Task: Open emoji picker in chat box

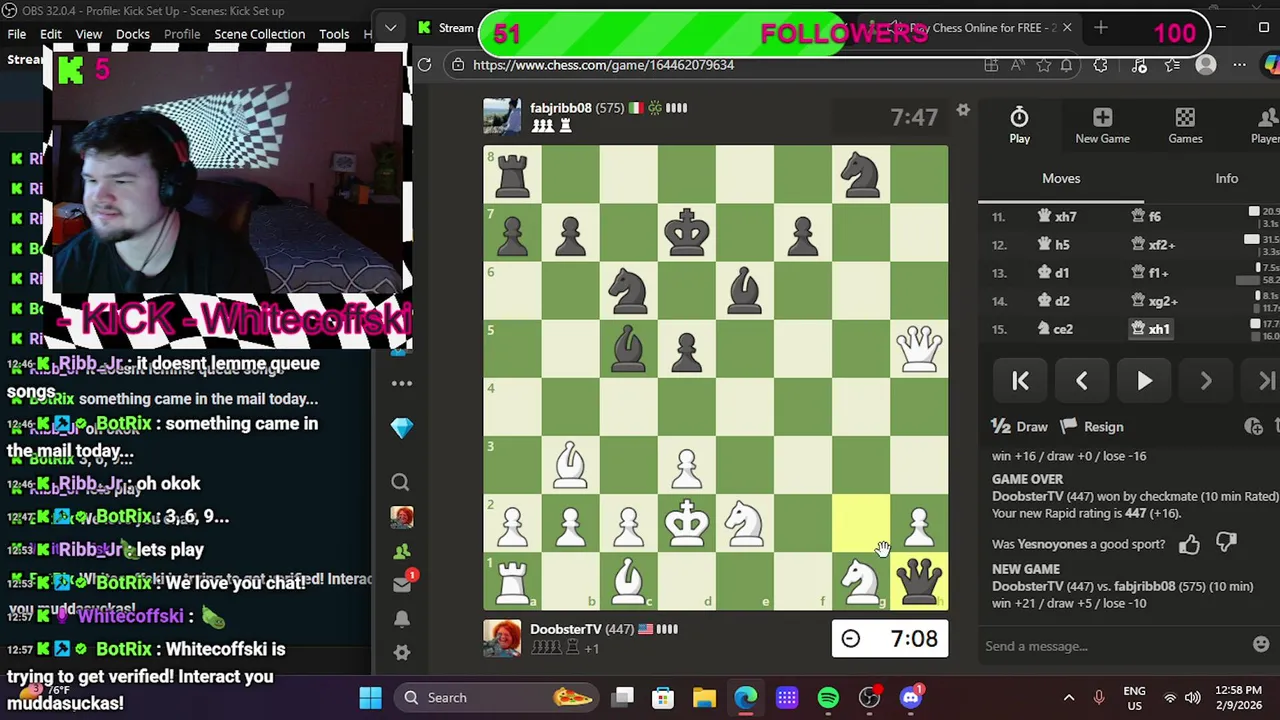Action: tap(1261, 645)
